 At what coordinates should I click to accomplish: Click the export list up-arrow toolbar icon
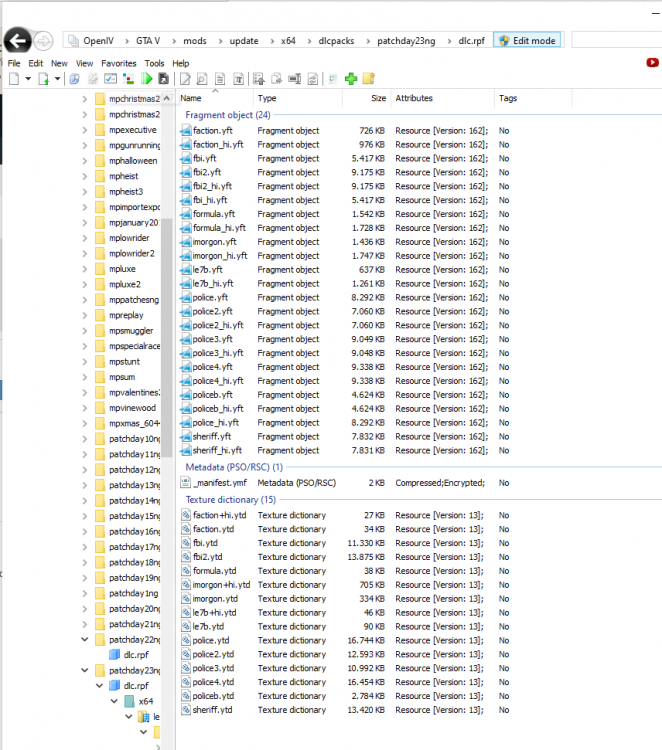(259, 79)
